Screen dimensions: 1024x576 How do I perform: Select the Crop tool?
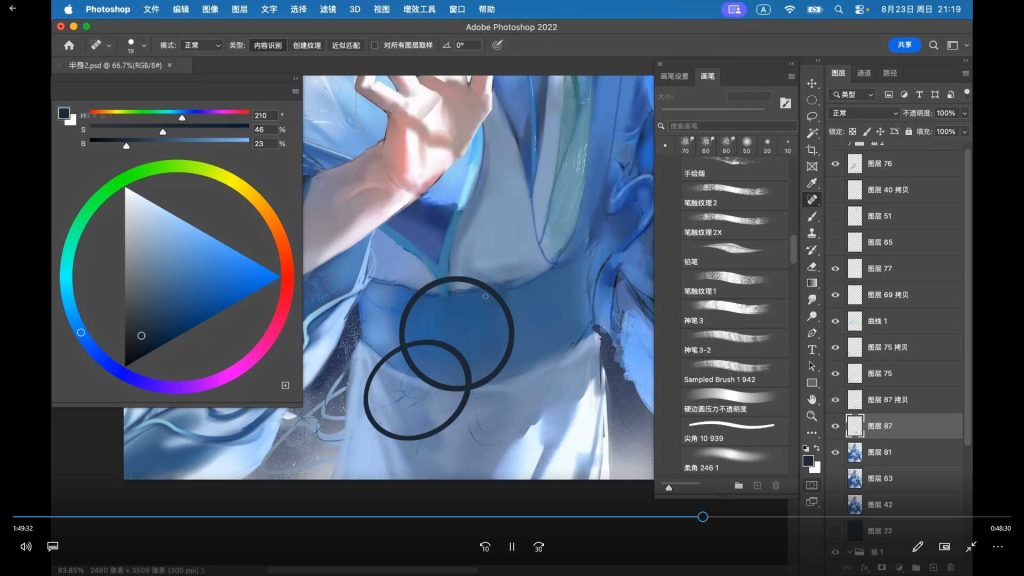(x=812, y=150)
